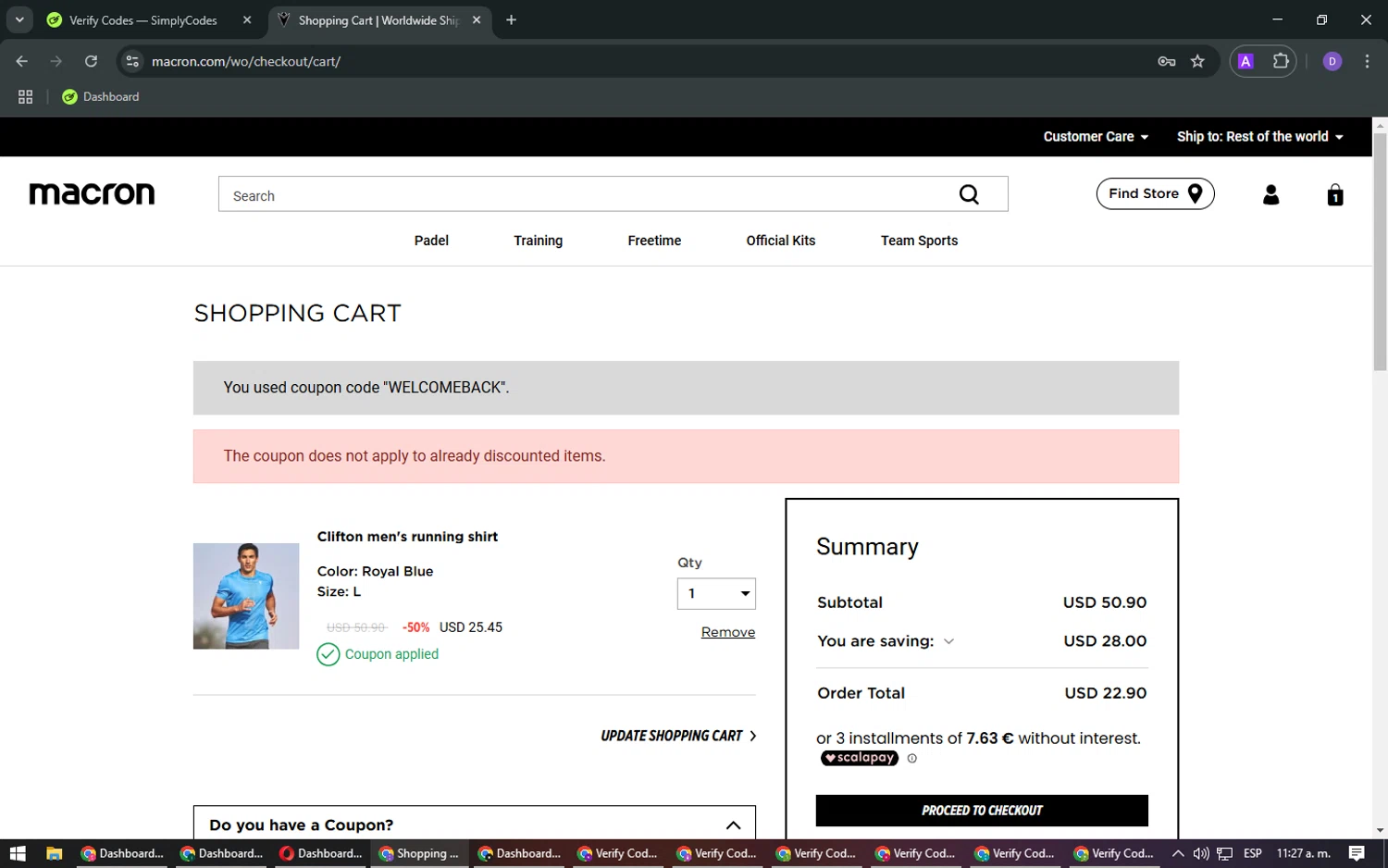Click the Subtotal USD 50.90 value
1388x868 pixels.
tap(1105, 602)
